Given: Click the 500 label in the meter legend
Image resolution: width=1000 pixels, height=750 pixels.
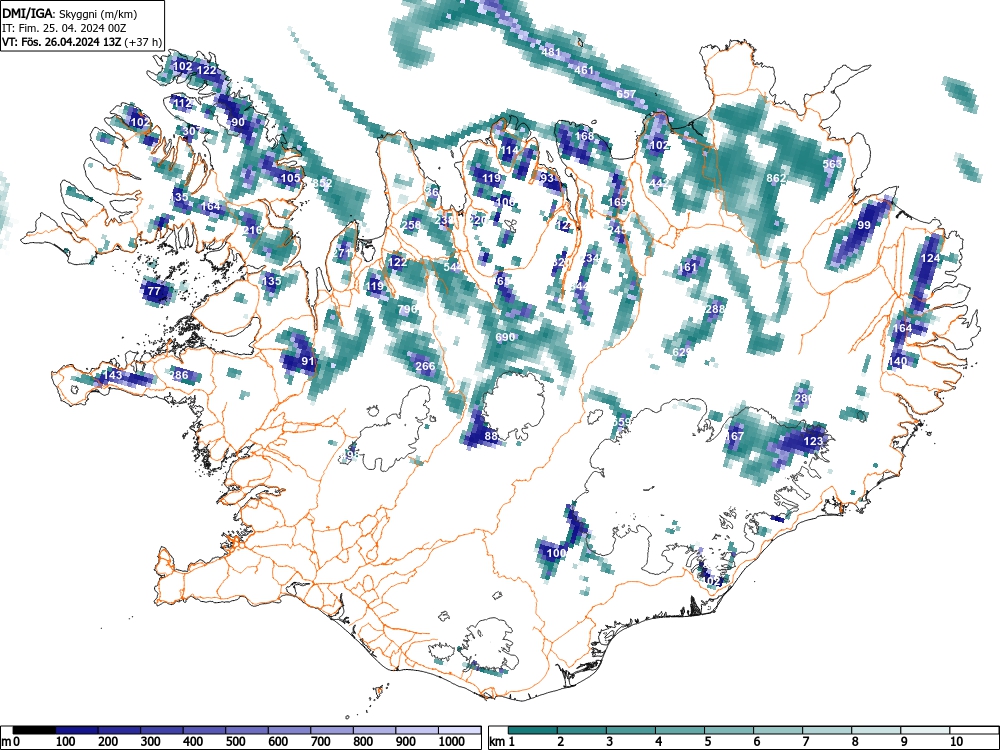Looking at the screenshot, I should tap(235, 742).
